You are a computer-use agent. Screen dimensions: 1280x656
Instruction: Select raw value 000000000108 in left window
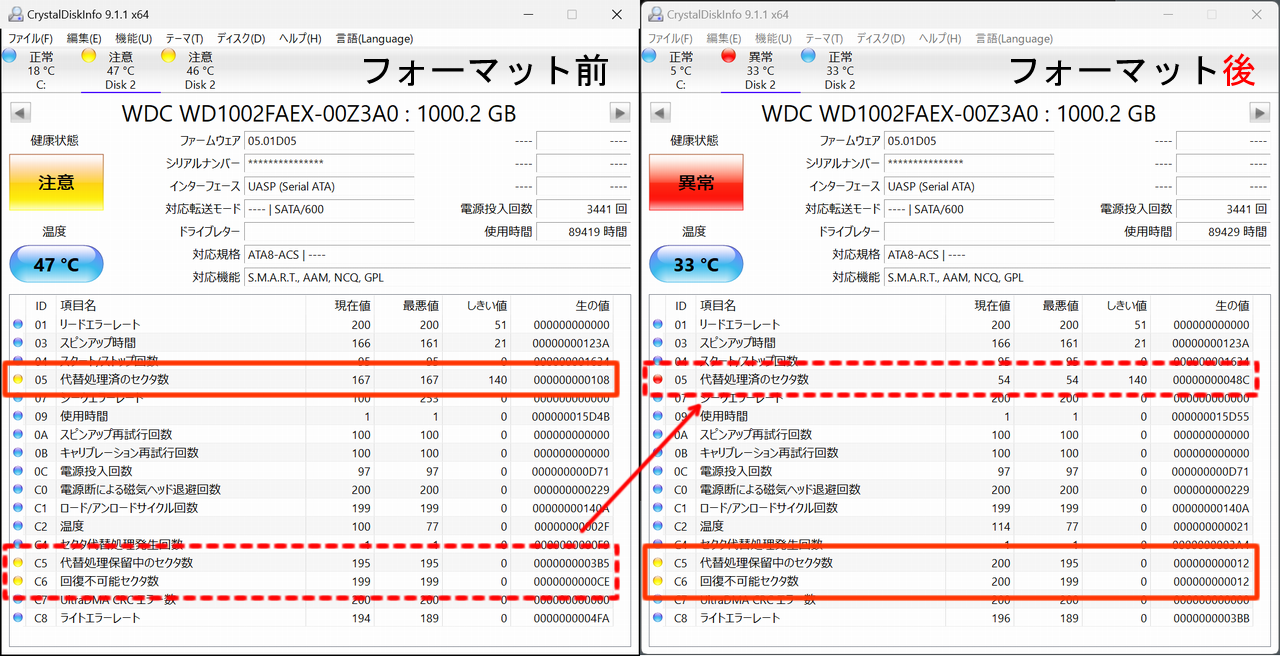point(571,380)
